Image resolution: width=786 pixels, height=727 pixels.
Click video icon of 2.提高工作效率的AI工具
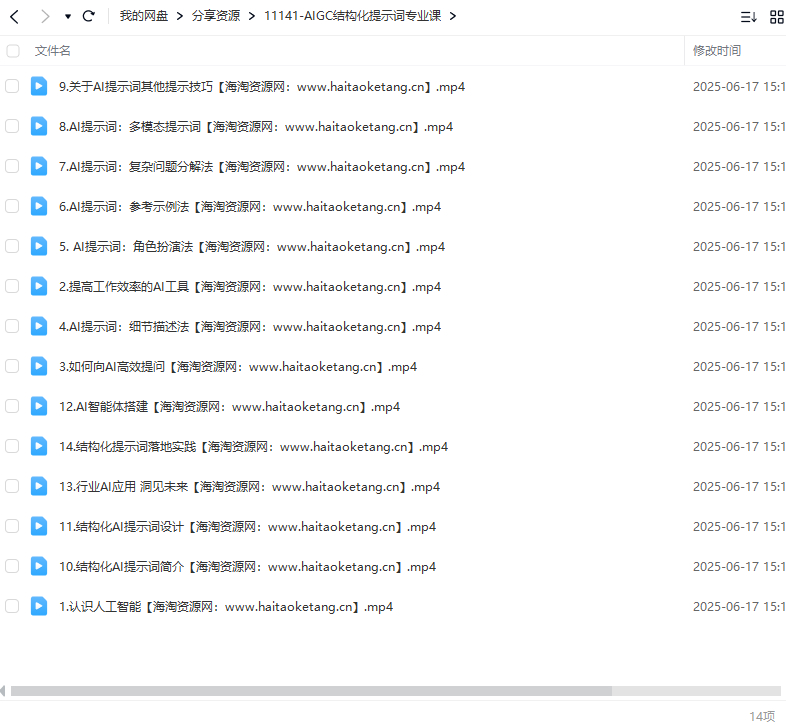pos(39,286)
